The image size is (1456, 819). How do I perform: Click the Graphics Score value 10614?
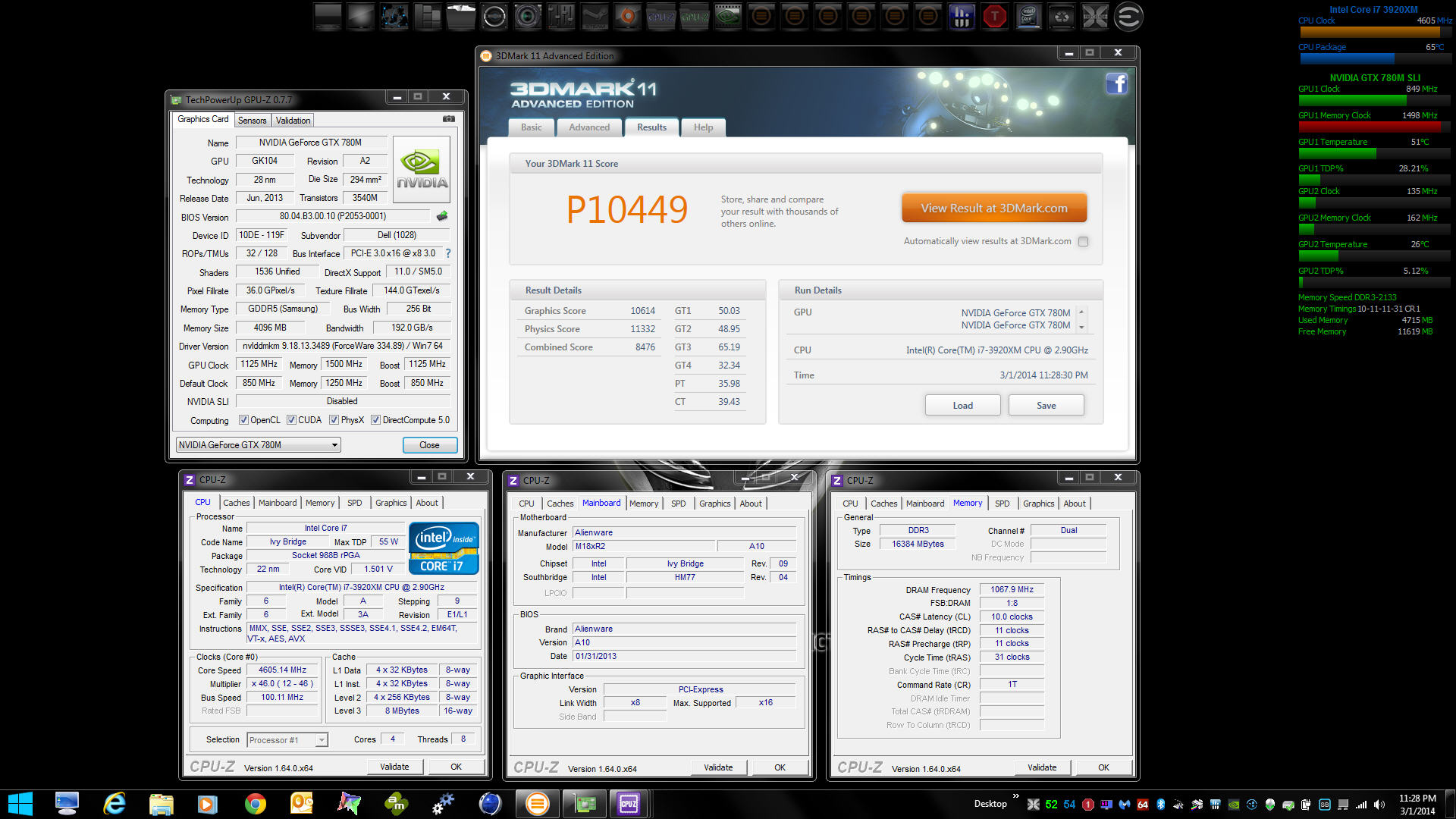[x=642, y=311]
